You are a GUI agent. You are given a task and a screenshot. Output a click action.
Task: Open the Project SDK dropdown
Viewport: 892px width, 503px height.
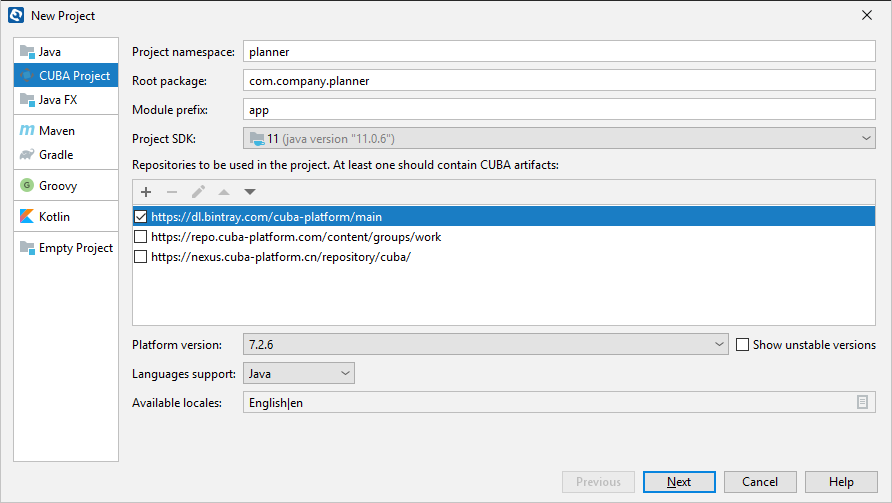559,138
